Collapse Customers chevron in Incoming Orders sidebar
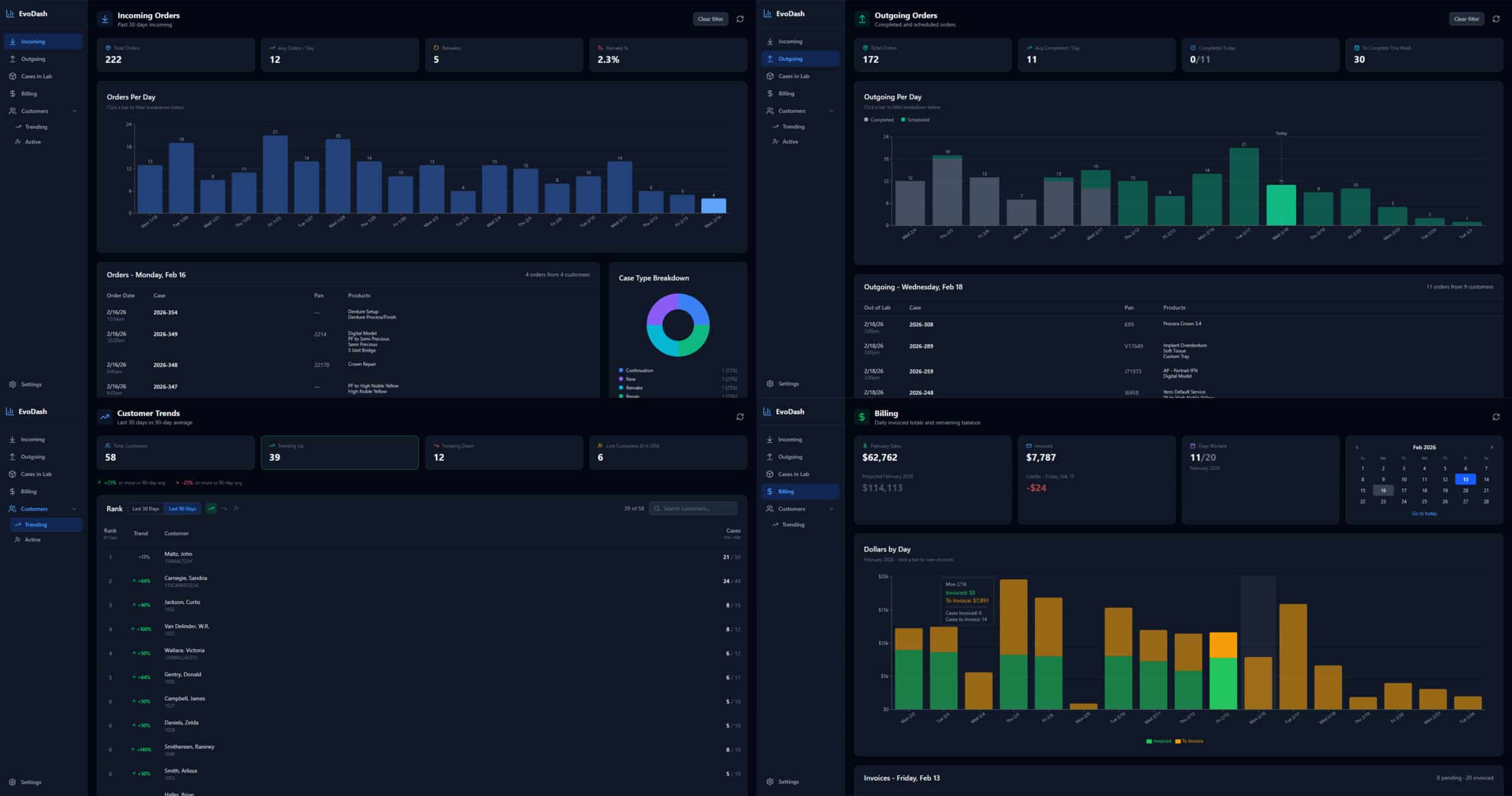The image size is (1512, 796). coord(74,111)
